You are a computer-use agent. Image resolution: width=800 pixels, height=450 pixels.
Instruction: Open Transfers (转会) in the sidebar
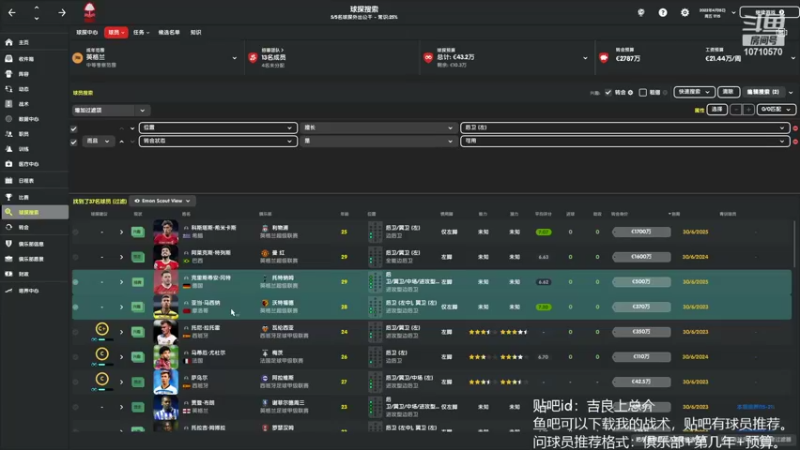tap(34, 227)
